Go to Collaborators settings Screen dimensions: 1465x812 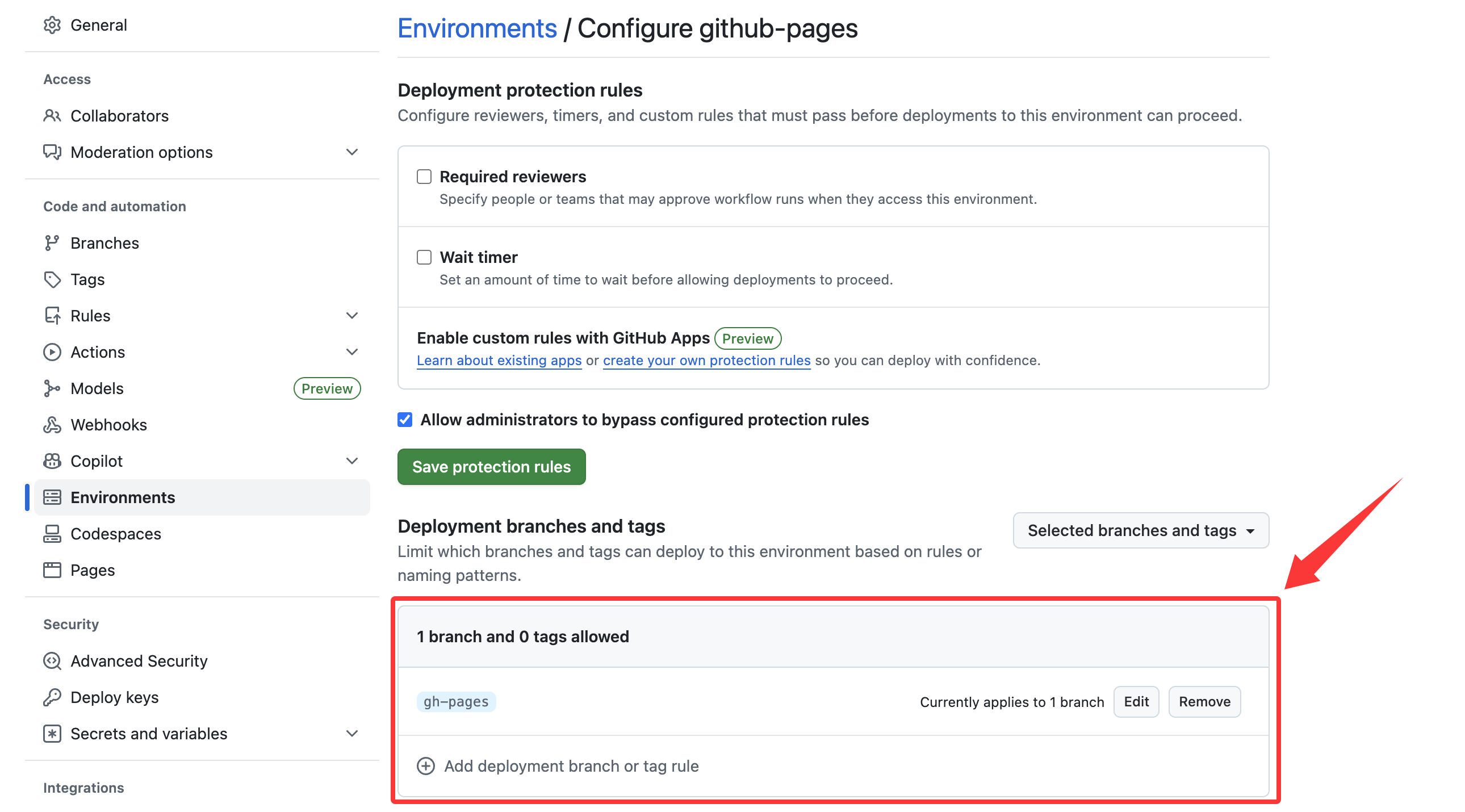202,116
